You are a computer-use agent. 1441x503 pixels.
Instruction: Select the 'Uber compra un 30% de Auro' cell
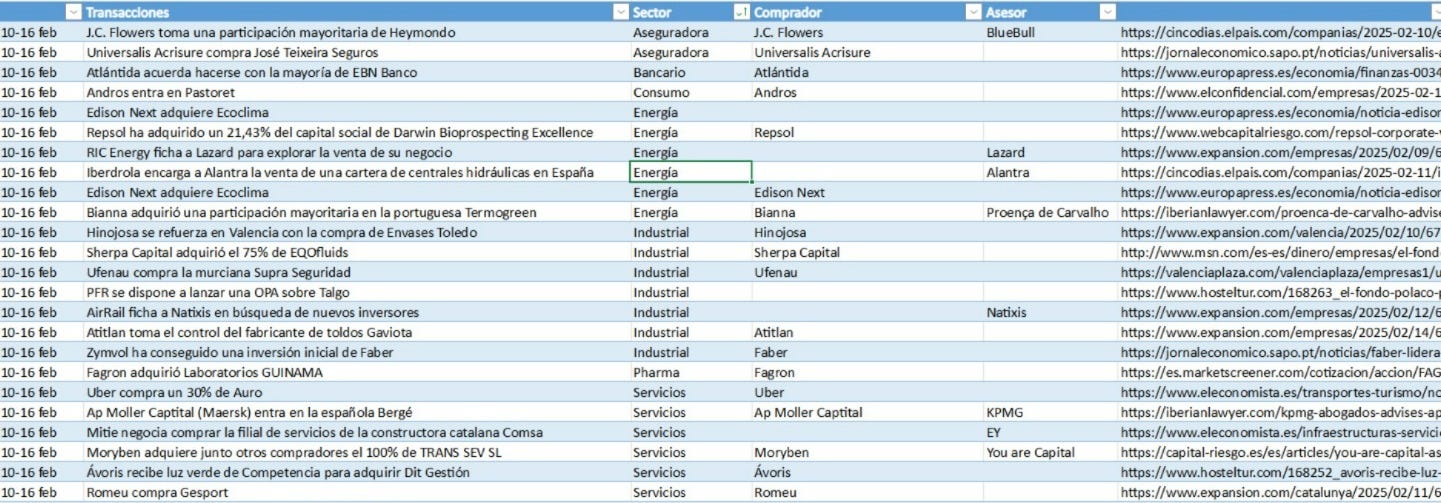pos(355,392)
